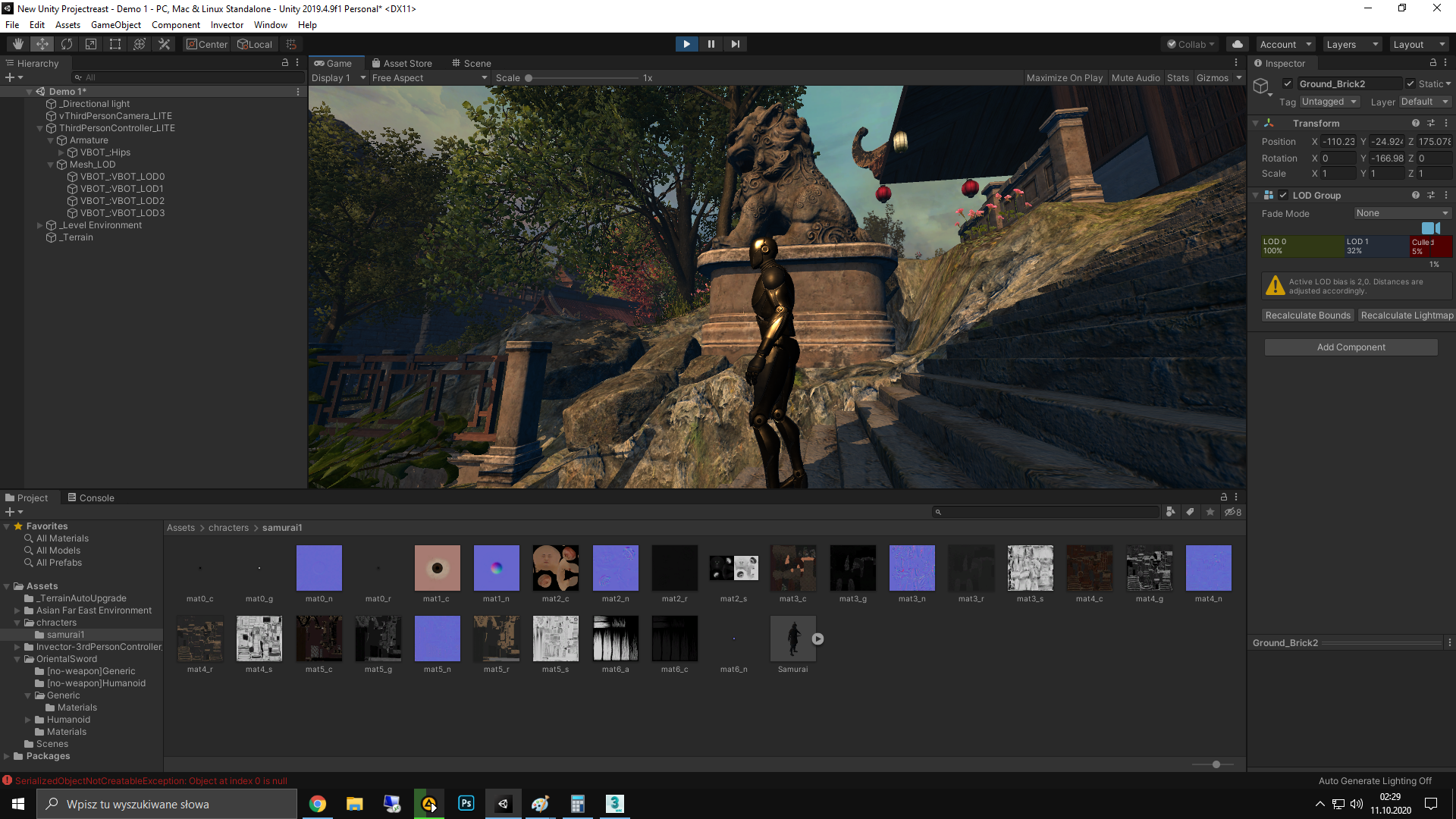Open Windows Start menu

[x=18, y=804]
